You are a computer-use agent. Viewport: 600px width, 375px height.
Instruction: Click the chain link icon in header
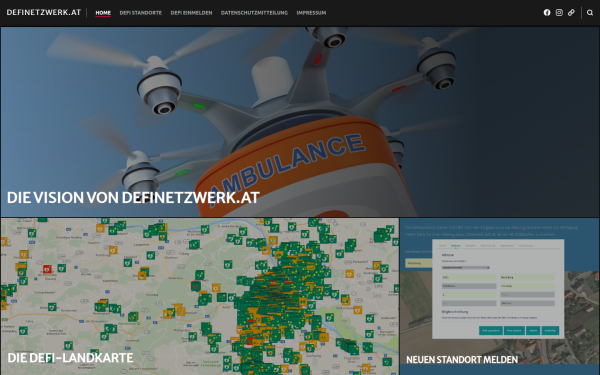(571, 13)
